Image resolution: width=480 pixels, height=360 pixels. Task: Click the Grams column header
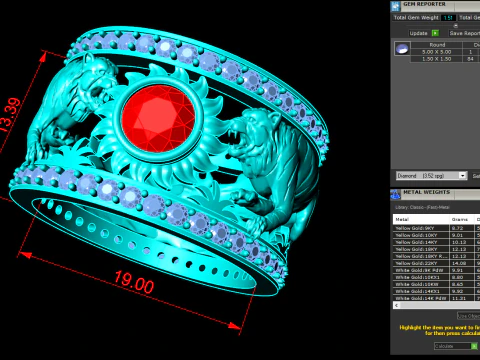pyautogui.click(x=462, y=219)
